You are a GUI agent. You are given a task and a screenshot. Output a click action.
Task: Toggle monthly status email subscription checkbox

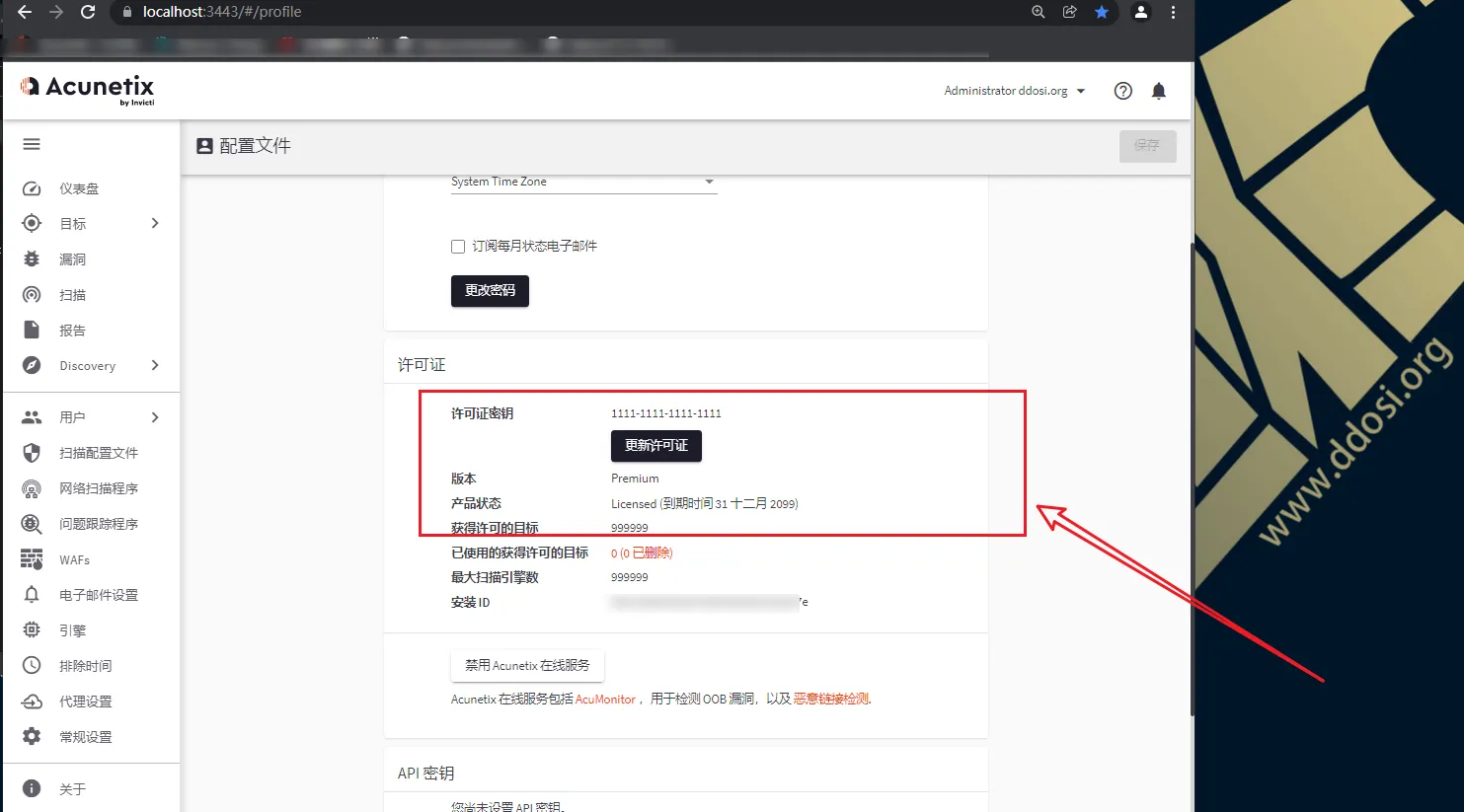(x=458, y=247)
